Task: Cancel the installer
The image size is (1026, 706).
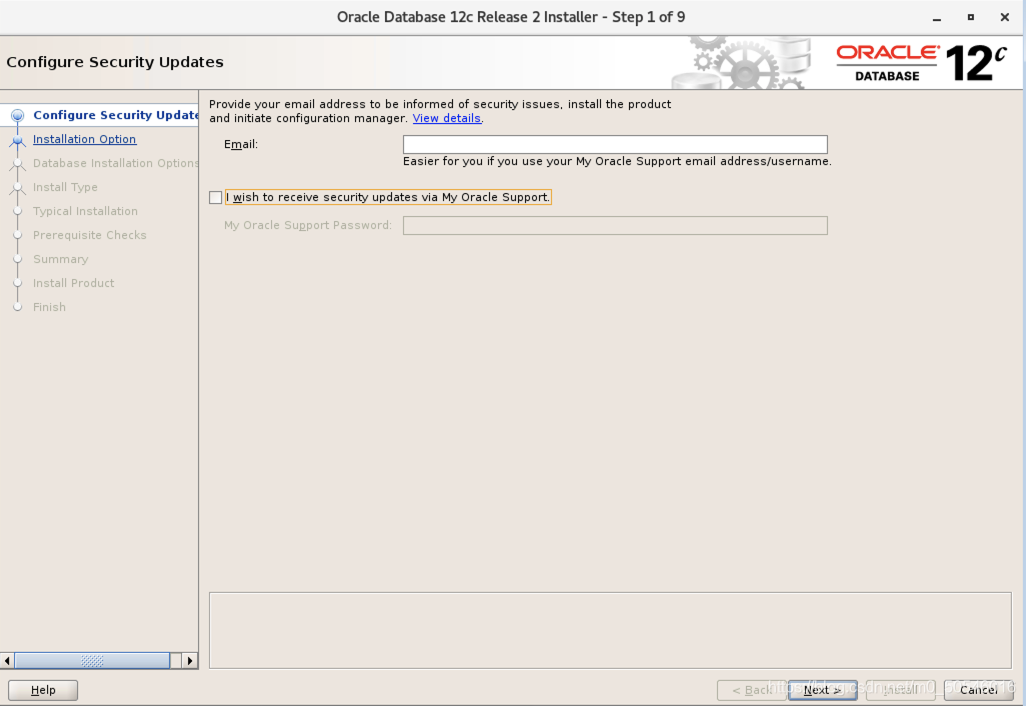Action: (x=978, y=690)
